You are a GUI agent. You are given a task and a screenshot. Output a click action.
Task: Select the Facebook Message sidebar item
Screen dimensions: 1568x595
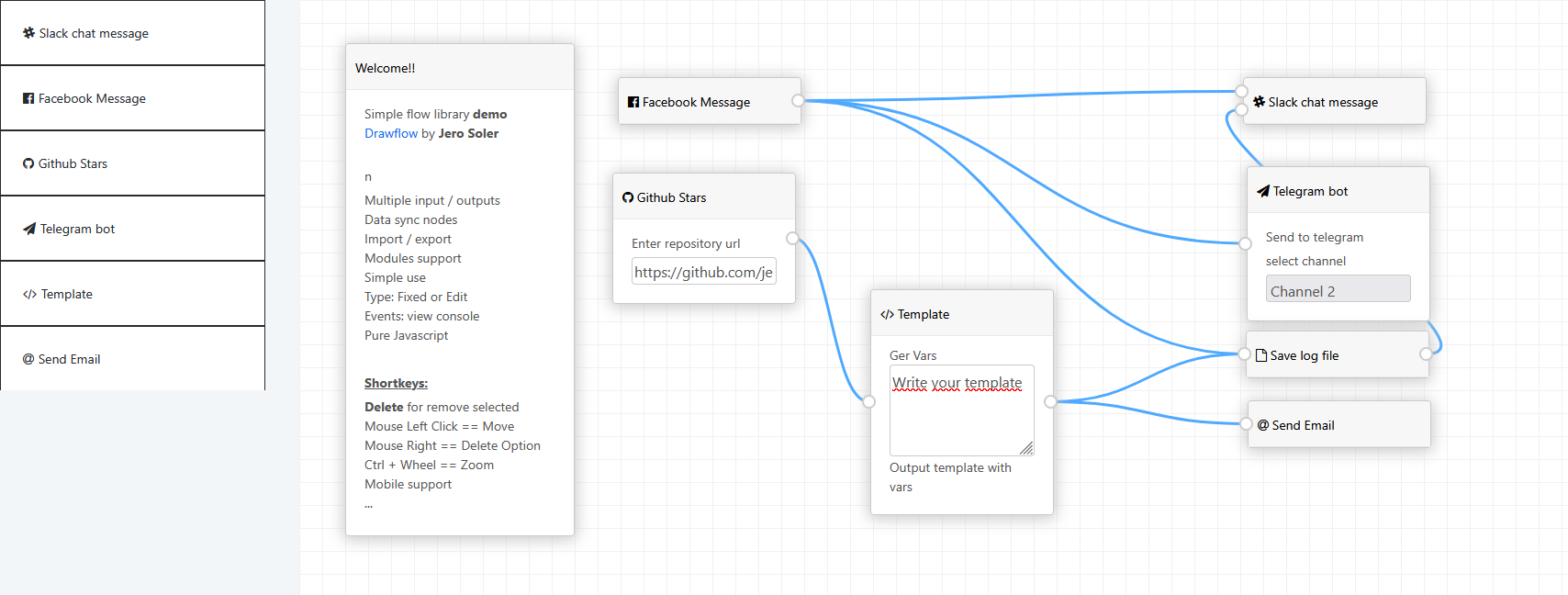click(132, 98)
